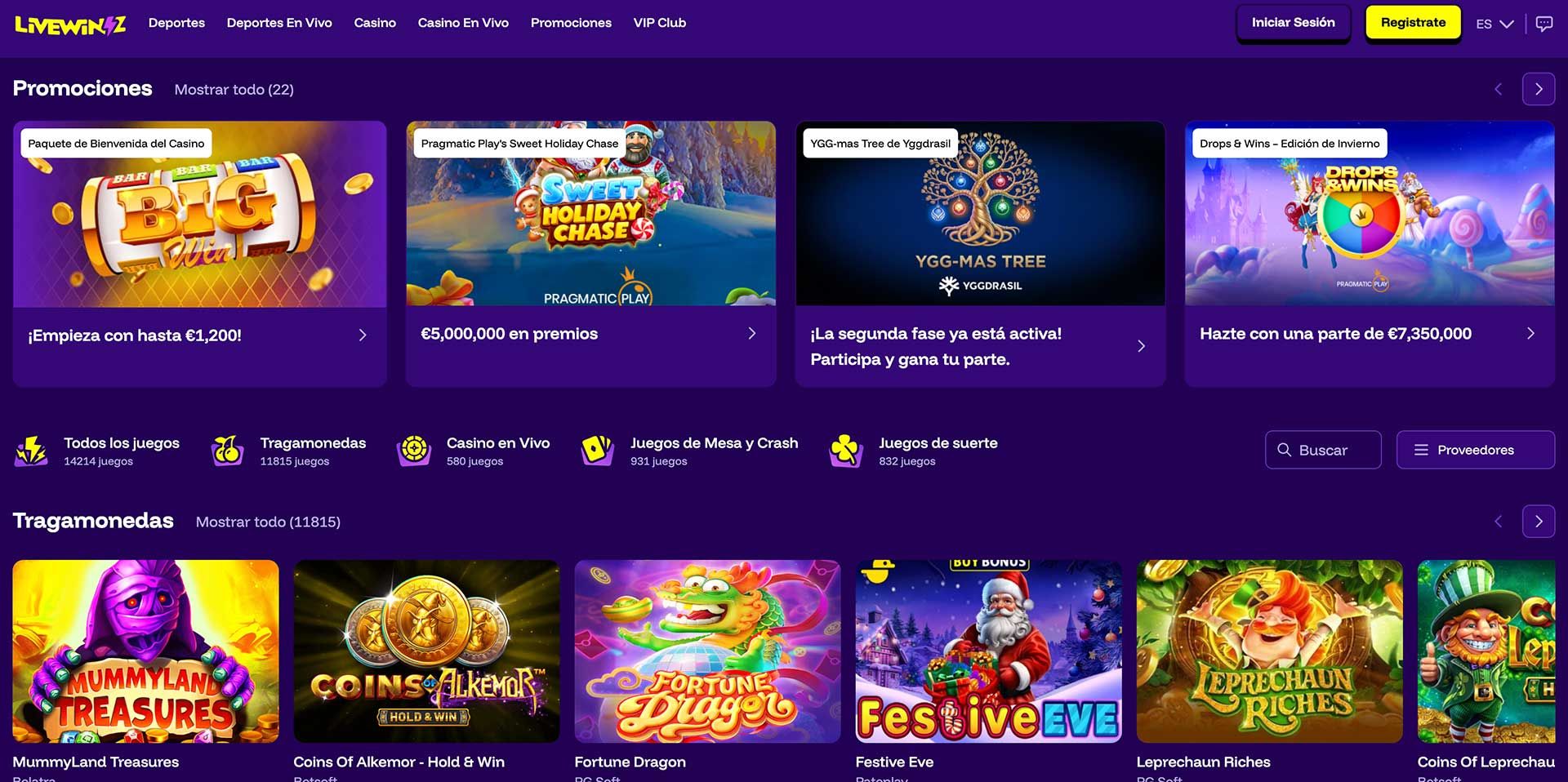Open the Proveedores providers list
The image size is (1568, 782).
pos(1475,450)
